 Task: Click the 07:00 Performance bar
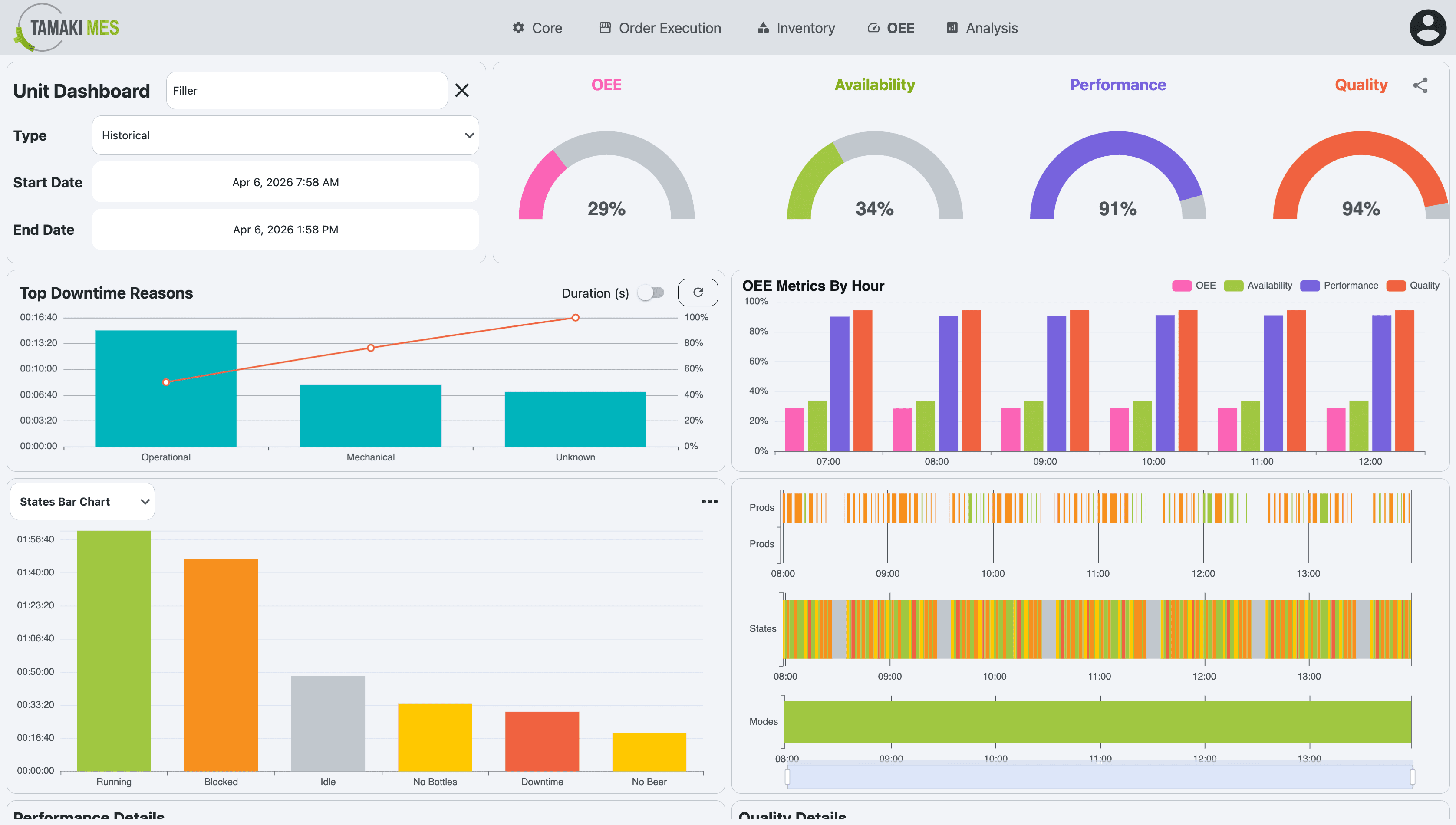point(840,384)
